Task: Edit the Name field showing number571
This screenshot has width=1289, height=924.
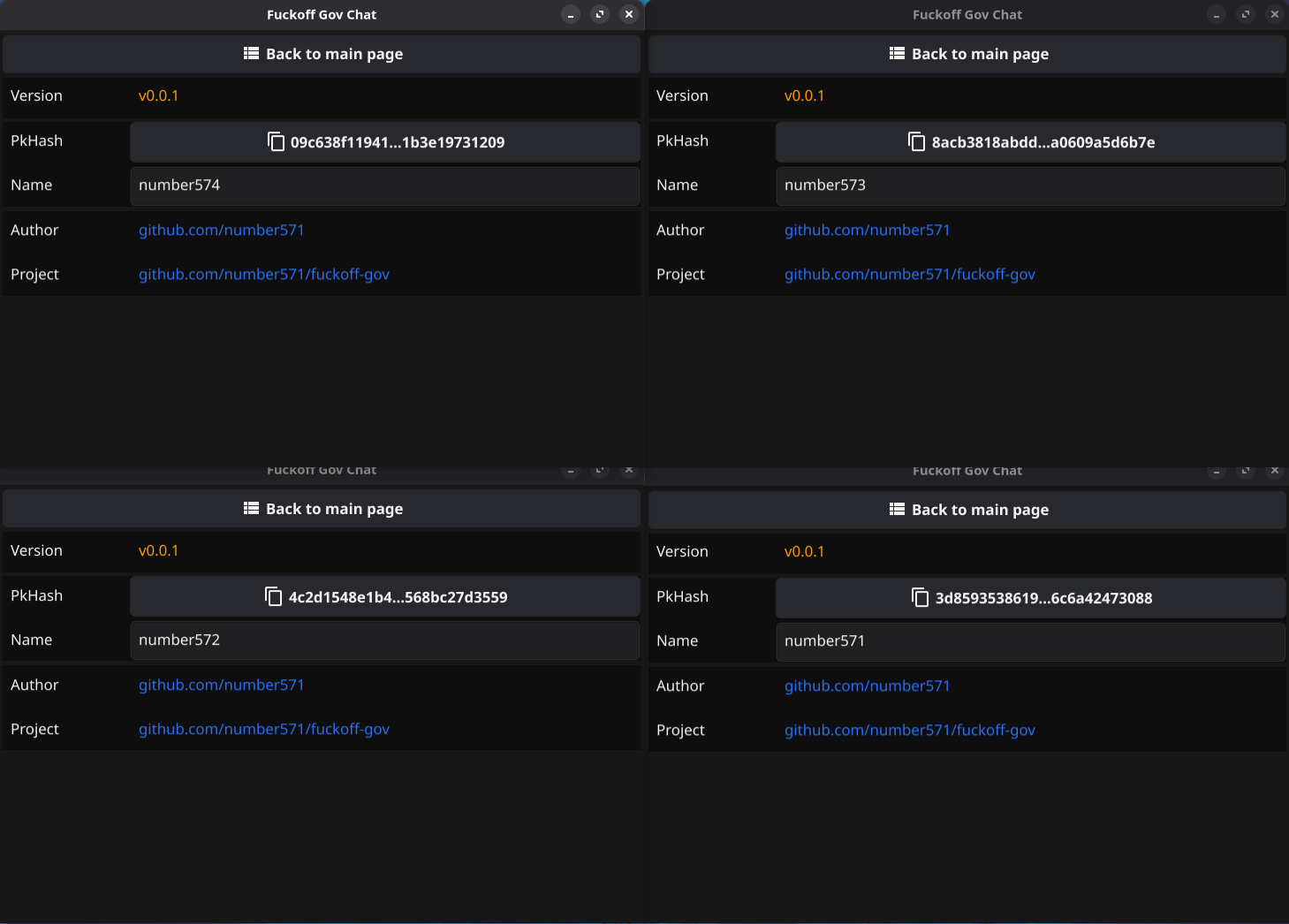Action: [1030, 641]
